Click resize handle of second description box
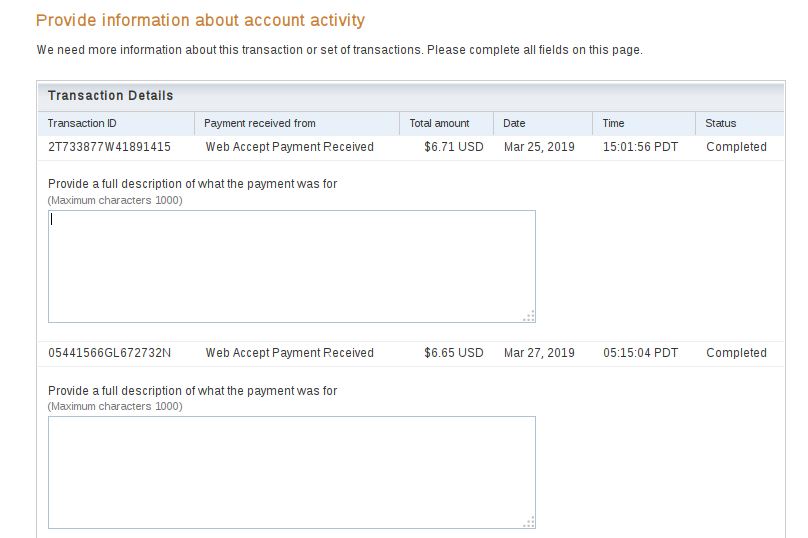 pos(529,522)
